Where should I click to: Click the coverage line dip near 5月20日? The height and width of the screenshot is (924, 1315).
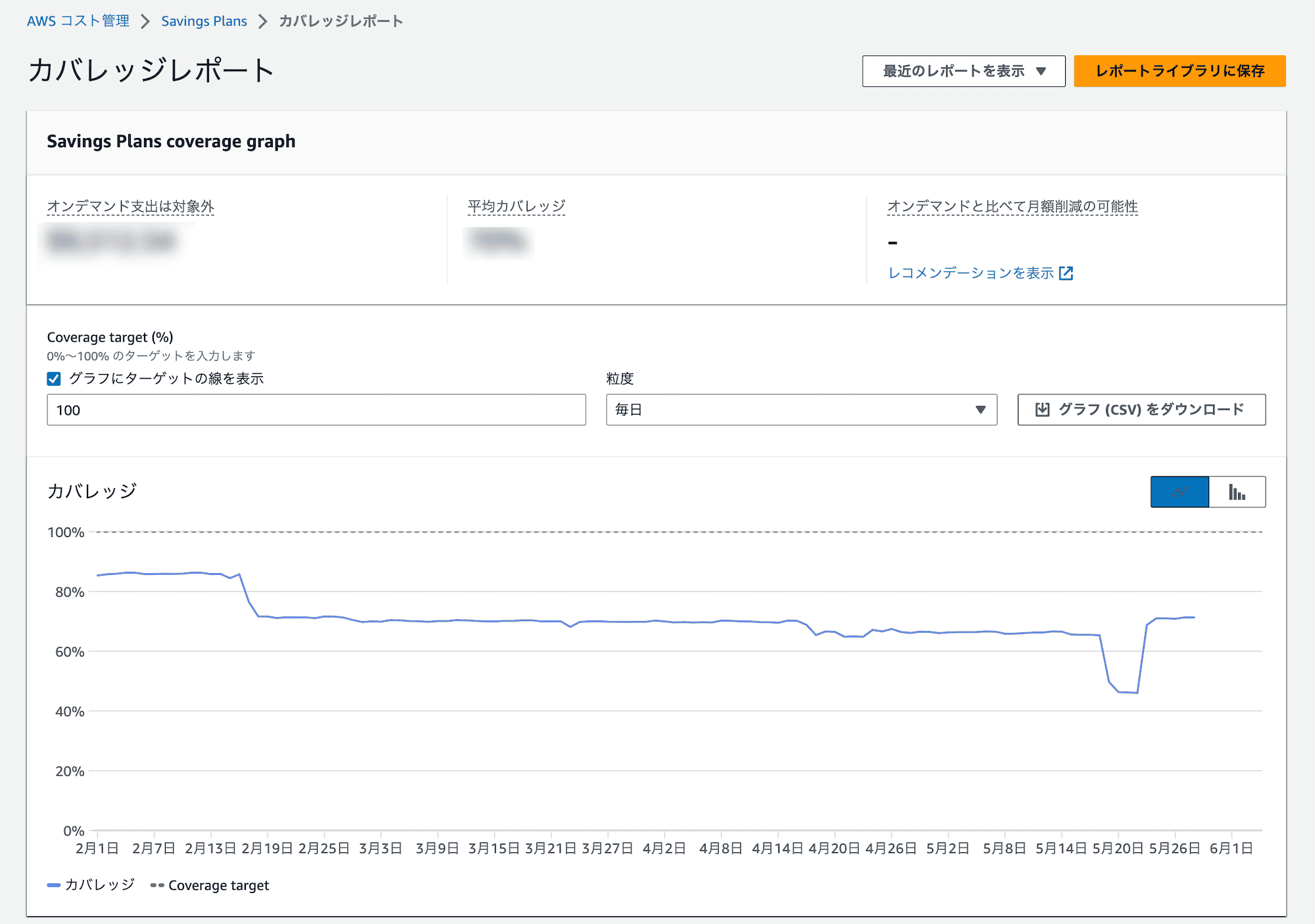pyautogui.click(x=1127, y=691)
